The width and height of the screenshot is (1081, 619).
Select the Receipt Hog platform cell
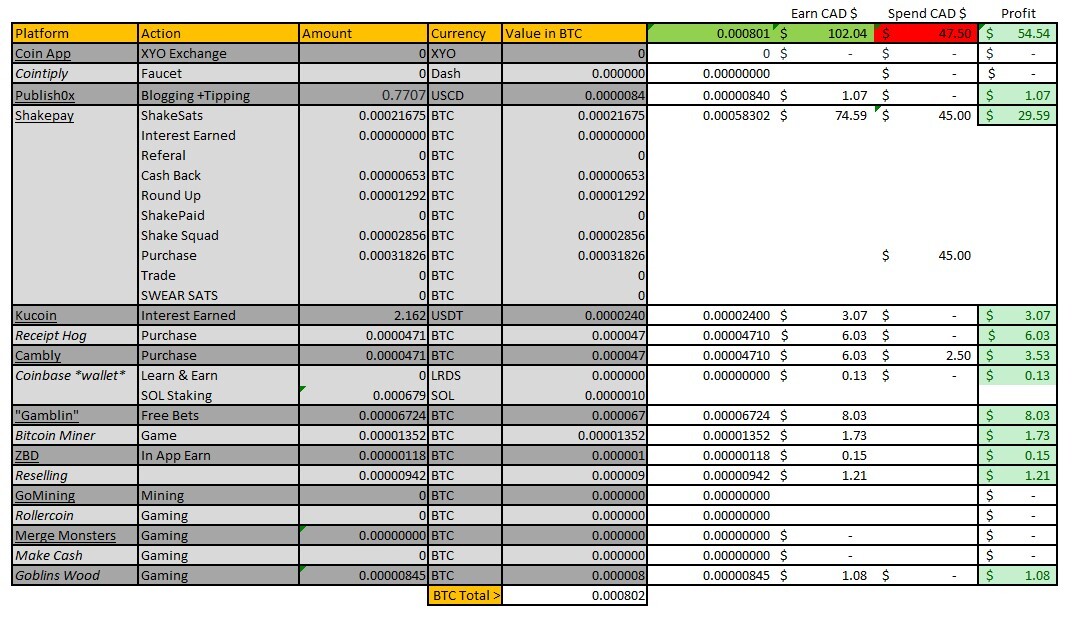[75, 336]
